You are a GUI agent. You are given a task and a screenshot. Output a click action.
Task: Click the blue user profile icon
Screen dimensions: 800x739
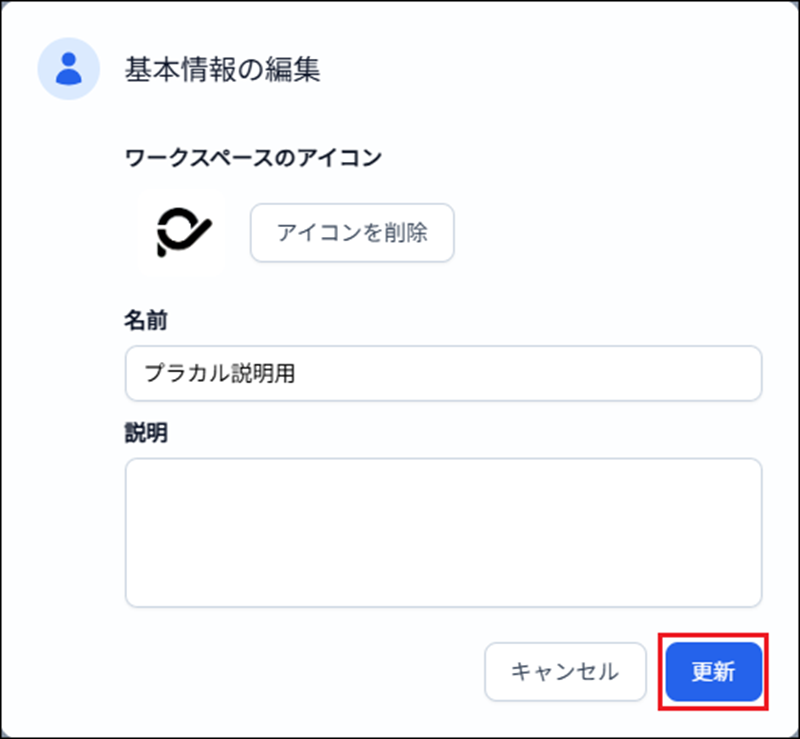[x=68, y=69]
